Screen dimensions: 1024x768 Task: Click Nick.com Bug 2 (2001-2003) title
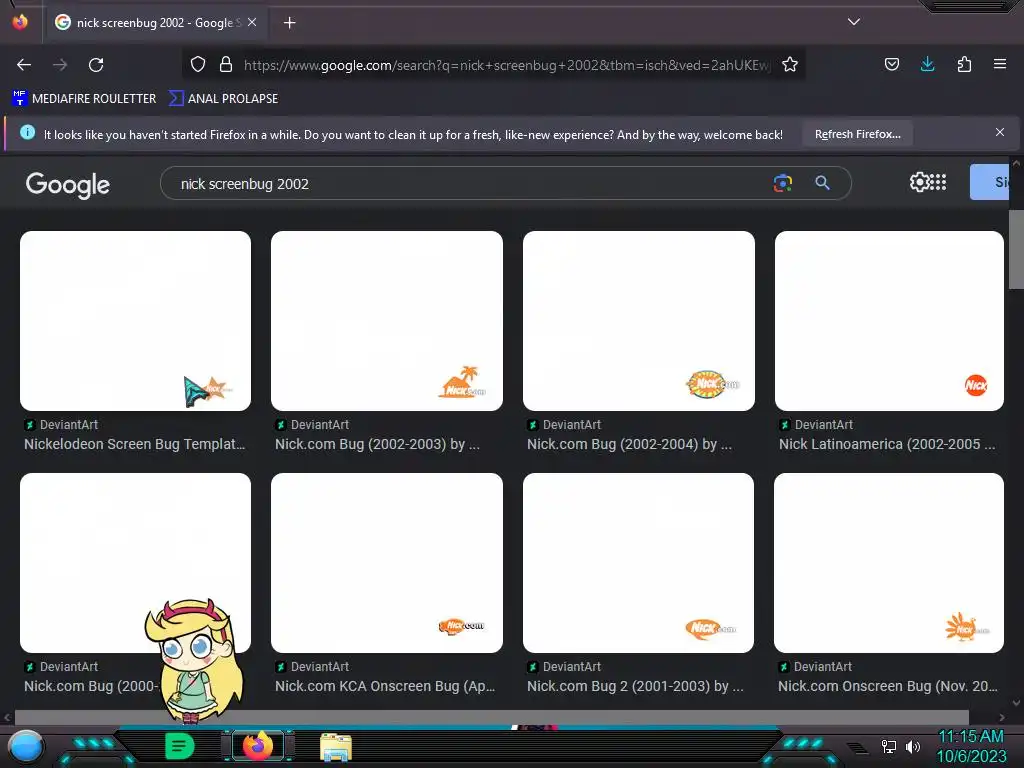(x=635, y=686)
